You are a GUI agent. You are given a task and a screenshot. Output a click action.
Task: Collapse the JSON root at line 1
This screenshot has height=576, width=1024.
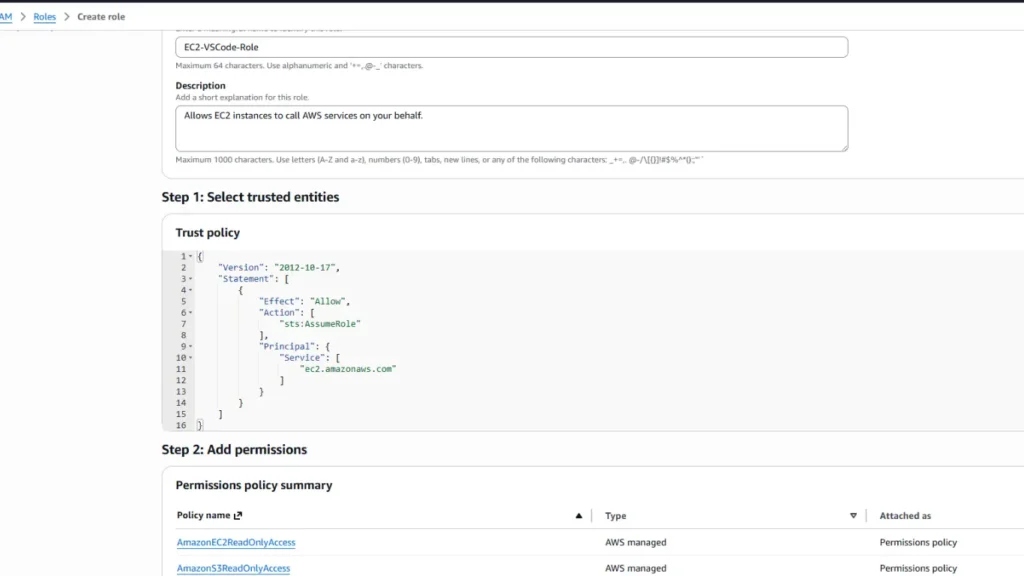tap(191, 257)
